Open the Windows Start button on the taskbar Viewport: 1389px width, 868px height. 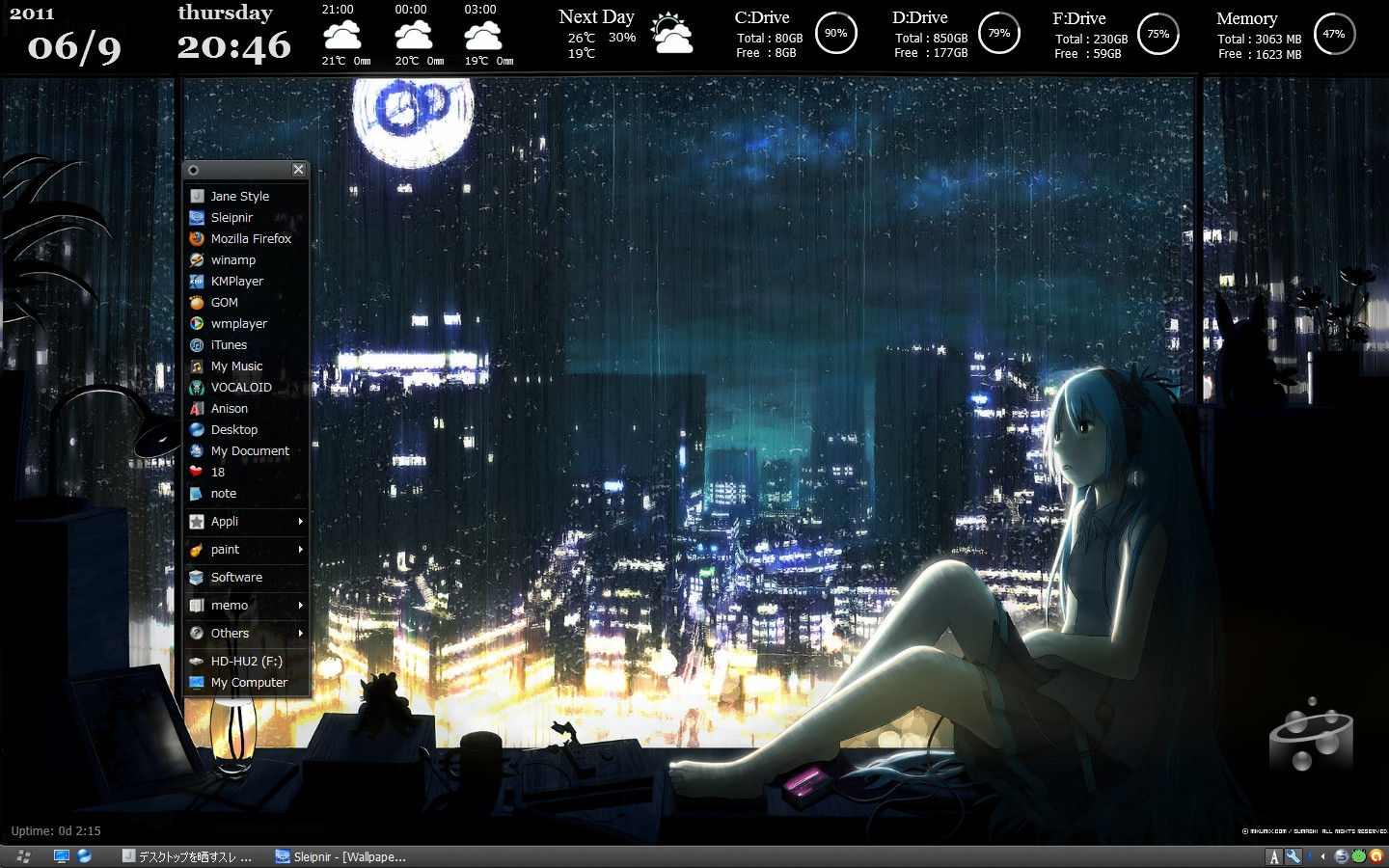(x=23, y=856)
